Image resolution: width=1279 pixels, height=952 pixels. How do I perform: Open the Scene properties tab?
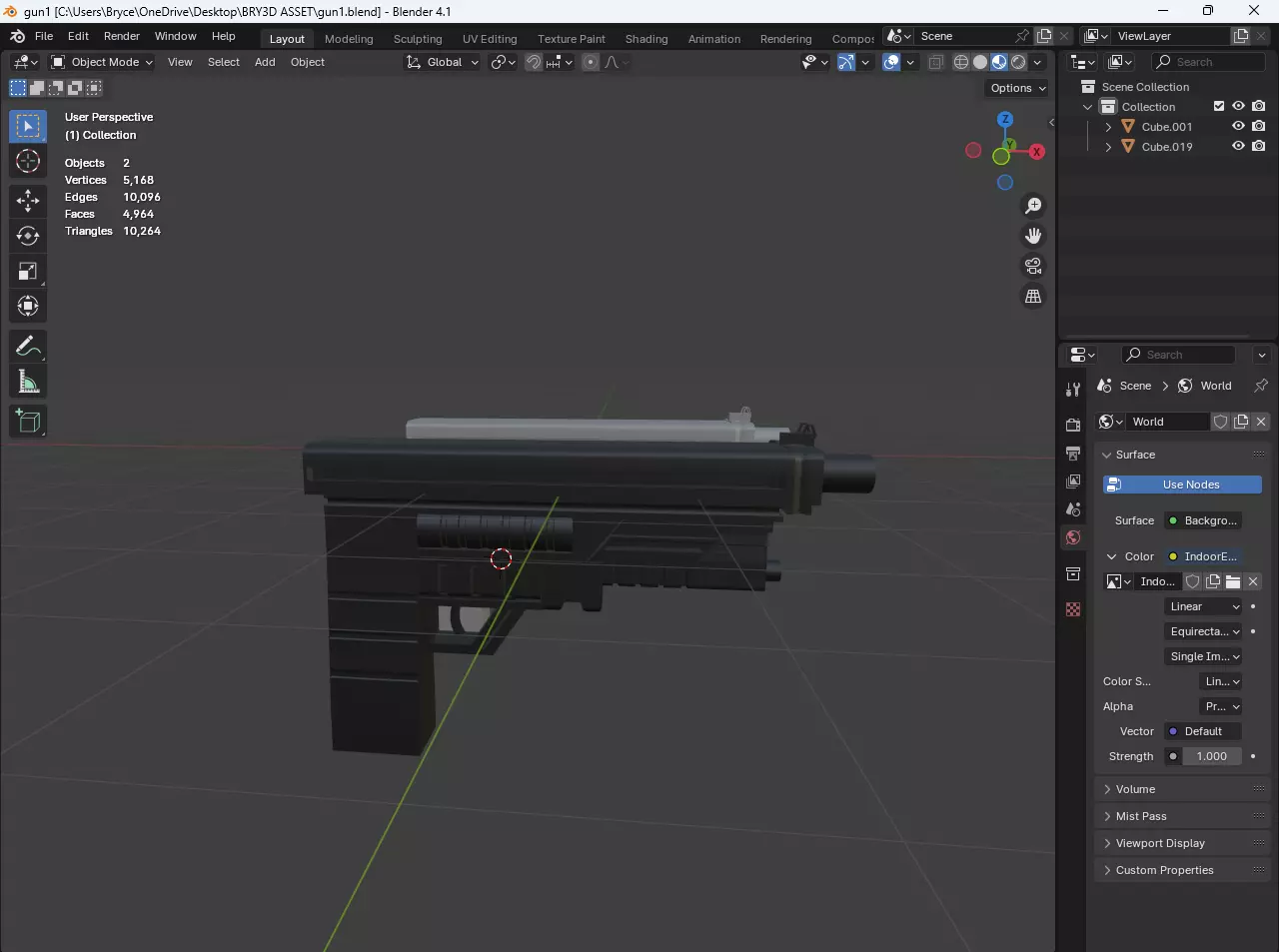tap(1073, 508)
